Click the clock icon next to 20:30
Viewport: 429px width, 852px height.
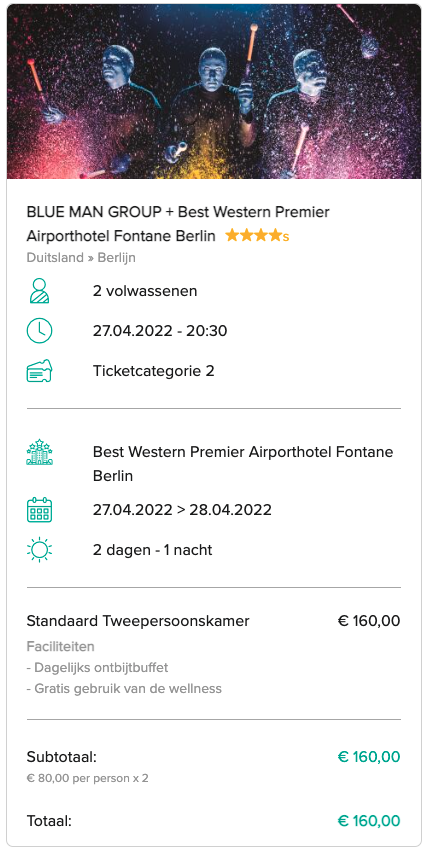pyautogui.click(x=39, y=330)
